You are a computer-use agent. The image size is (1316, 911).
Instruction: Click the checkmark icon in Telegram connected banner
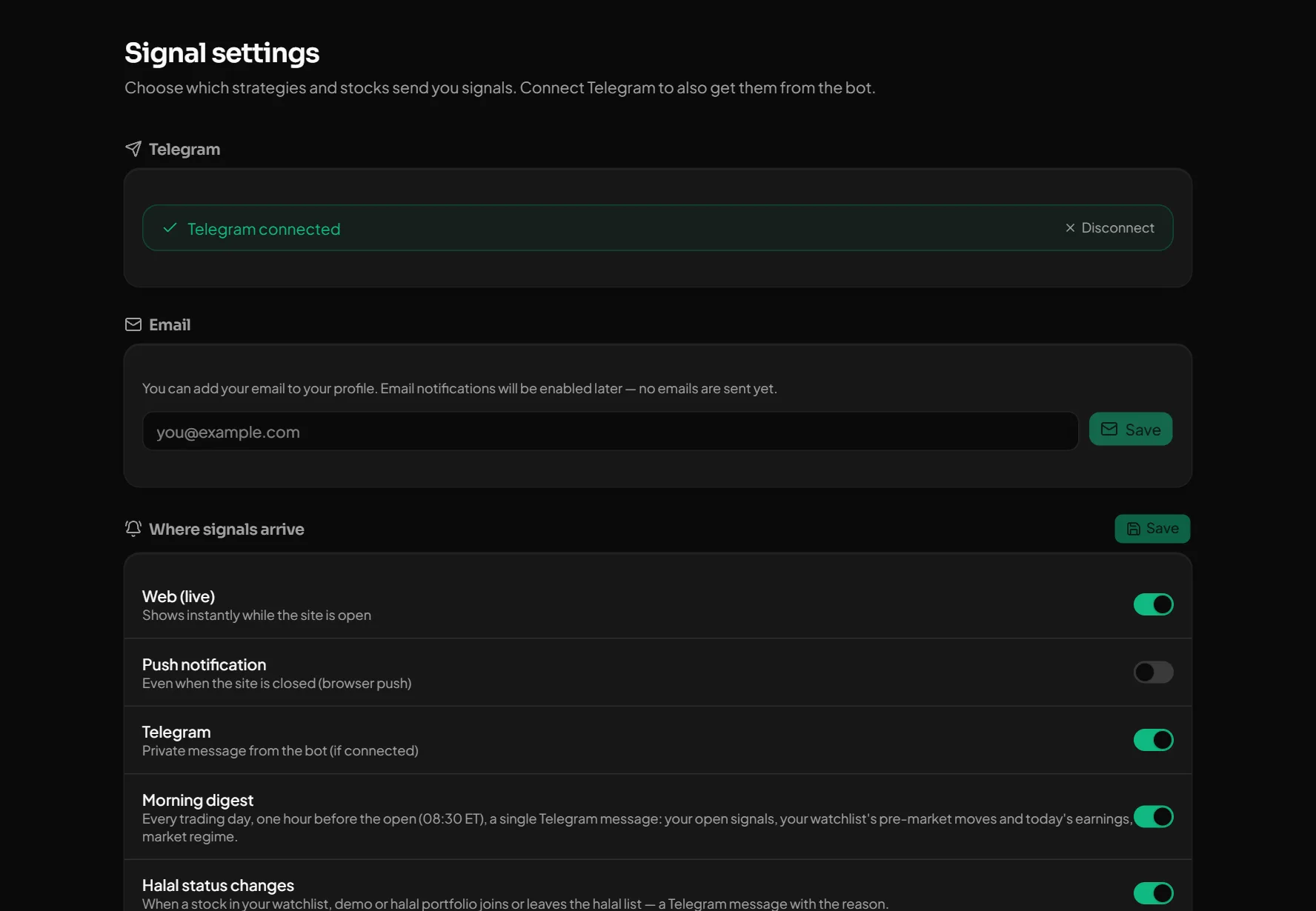click(170, 228)
